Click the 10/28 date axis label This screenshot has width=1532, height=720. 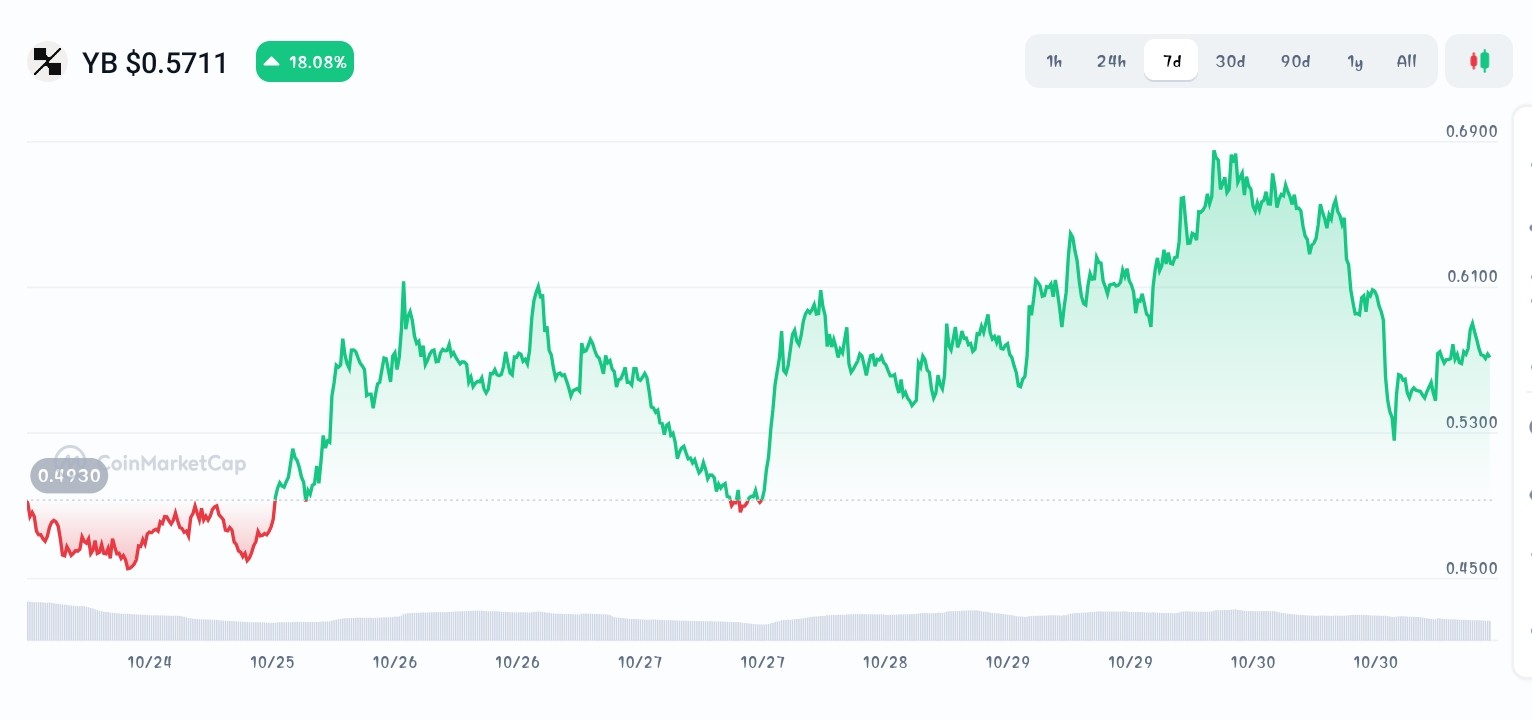click(x=885, y=662)
